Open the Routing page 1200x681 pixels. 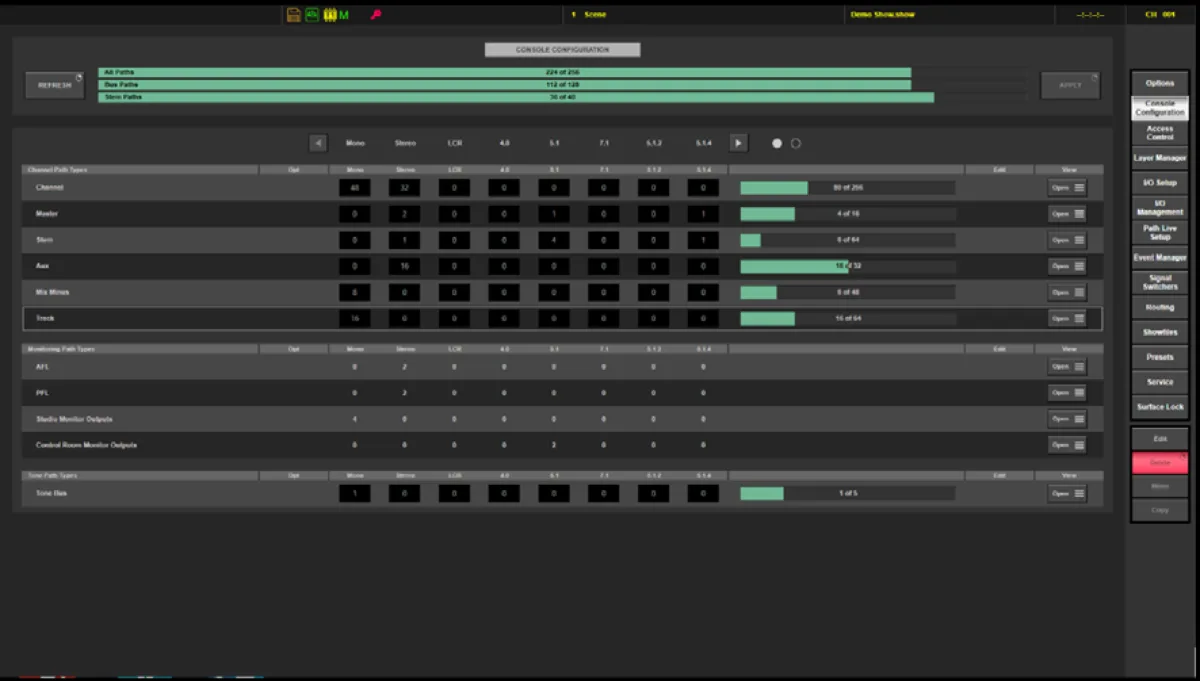tap(1160, 307)
